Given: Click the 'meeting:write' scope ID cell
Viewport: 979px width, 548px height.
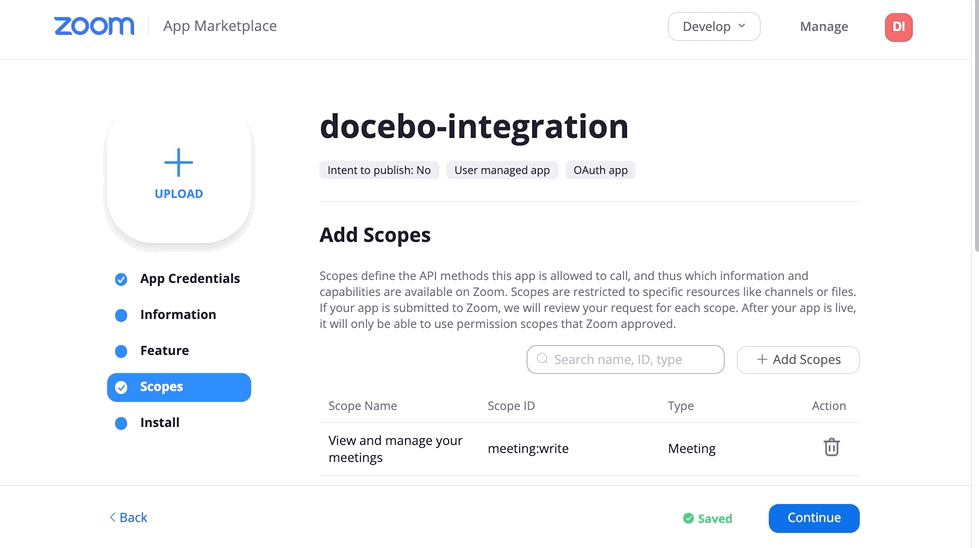Looking at the screenshot, I should coord(528,449).
